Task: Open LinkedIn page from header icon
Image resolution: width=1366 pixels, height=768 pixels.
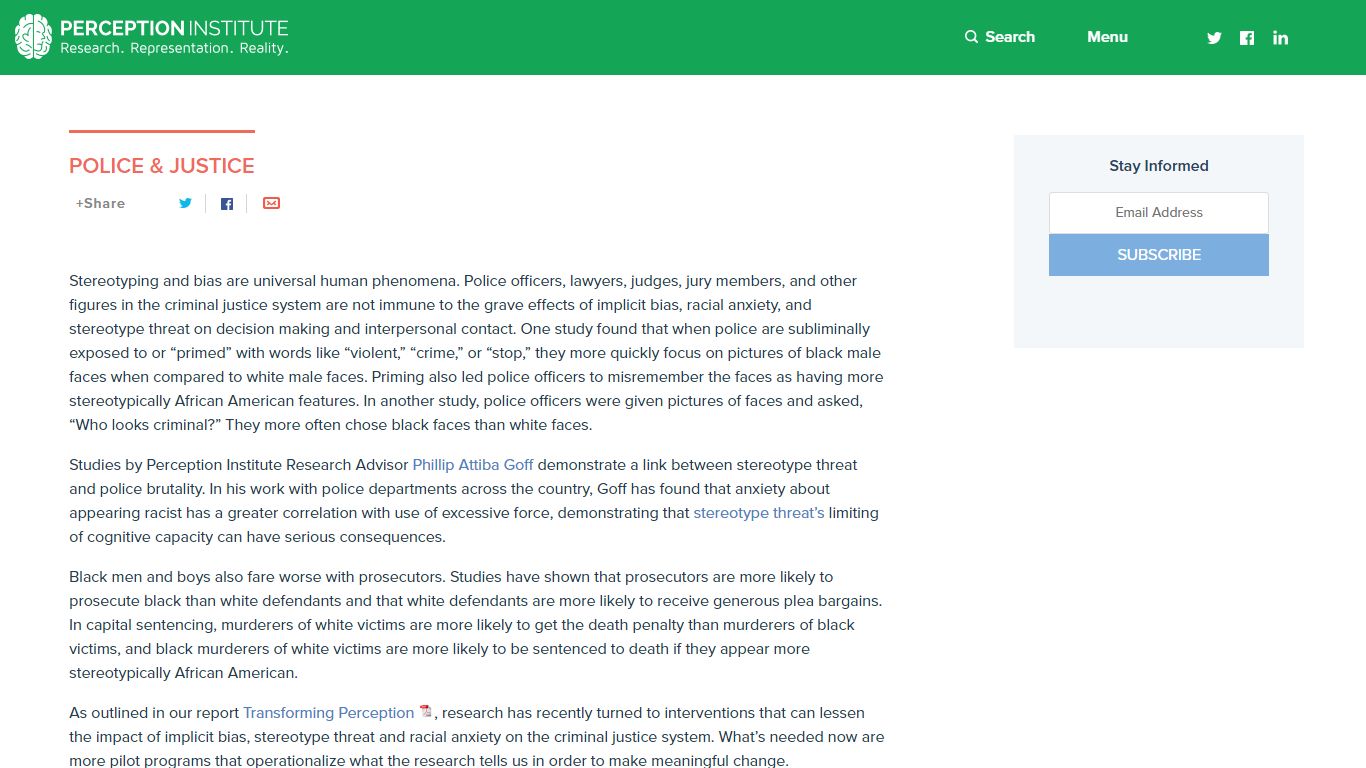Action: pos(1280,38)
